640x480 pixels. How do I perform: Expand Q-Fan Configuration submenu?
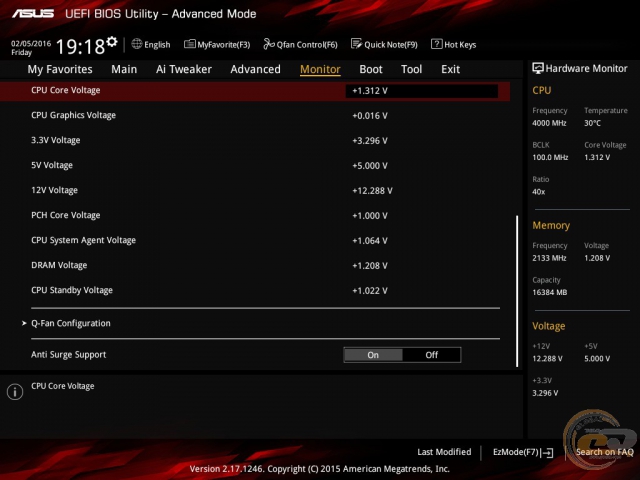71,323
